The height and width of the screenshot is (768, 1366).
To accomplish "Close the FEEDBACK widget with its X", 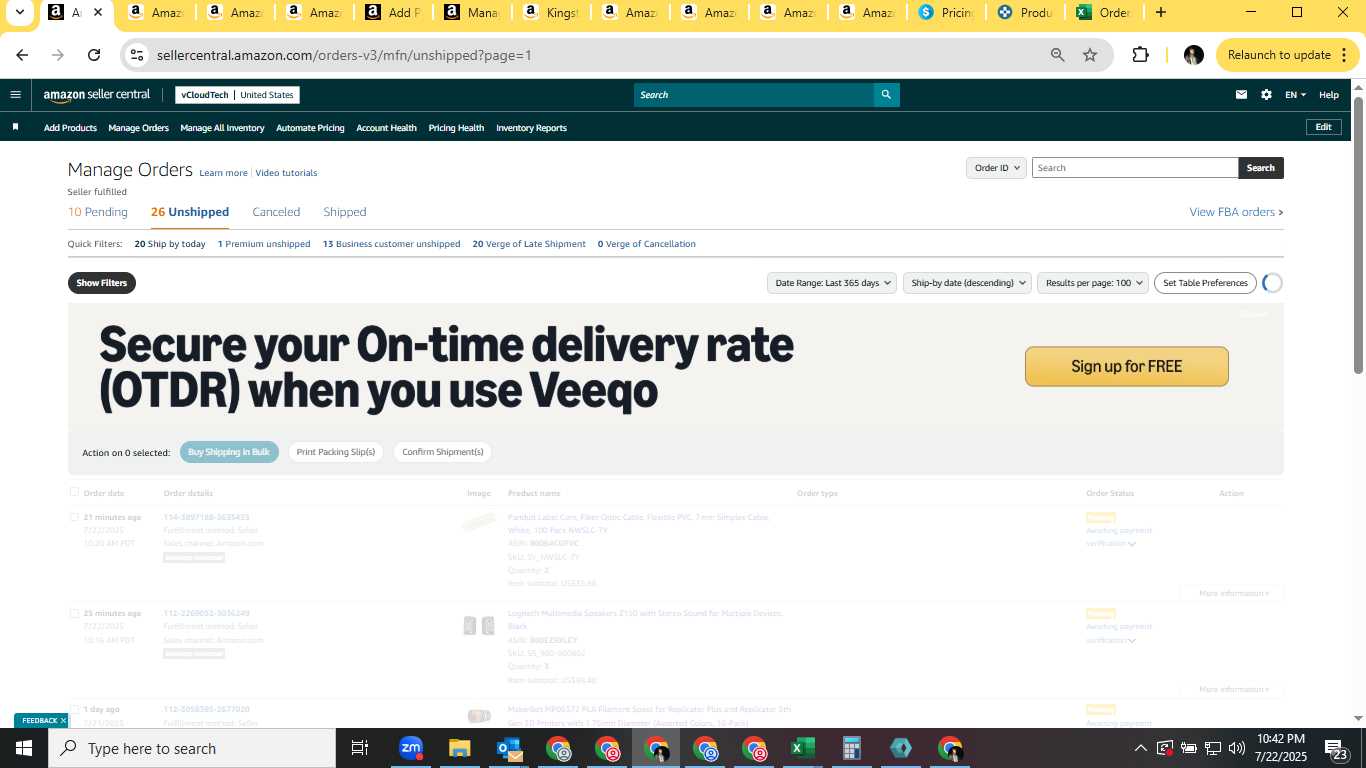I will click(x=63, y=720).
